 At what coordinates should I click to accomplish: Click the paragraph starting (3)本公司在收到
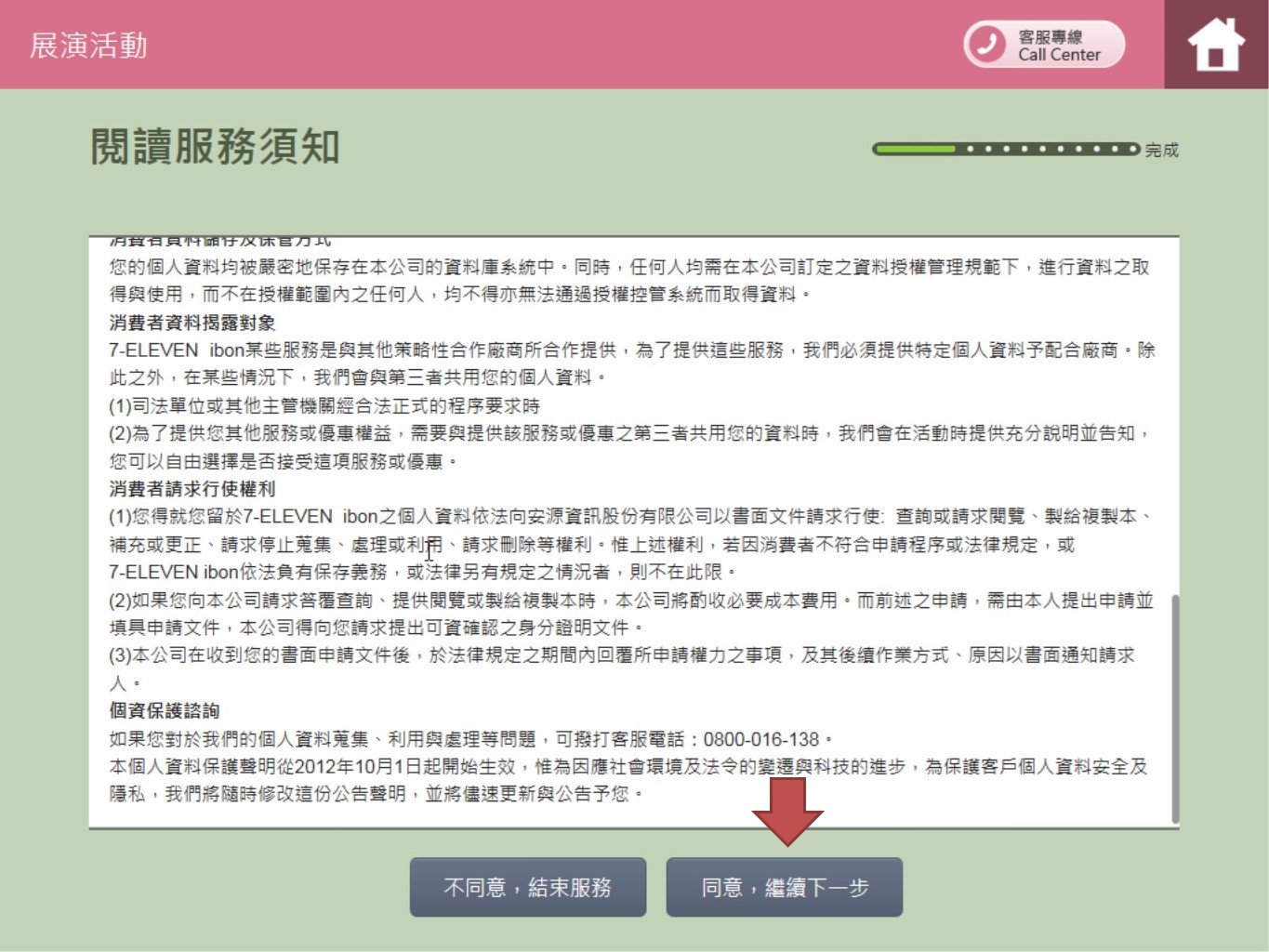tap(621, 655)
